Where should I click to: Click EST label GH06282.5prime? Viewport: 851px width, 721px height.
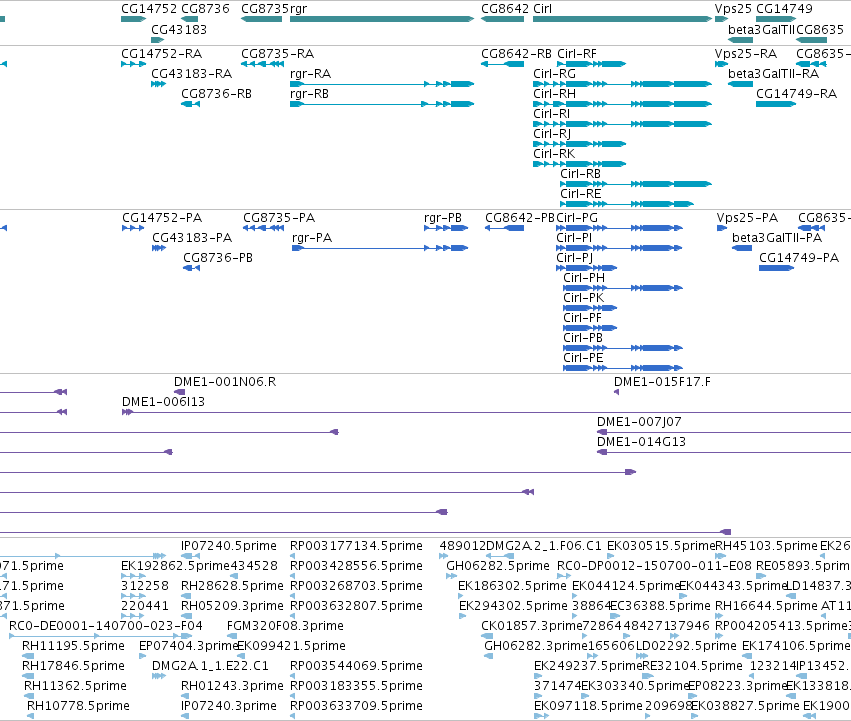point(498,566)
